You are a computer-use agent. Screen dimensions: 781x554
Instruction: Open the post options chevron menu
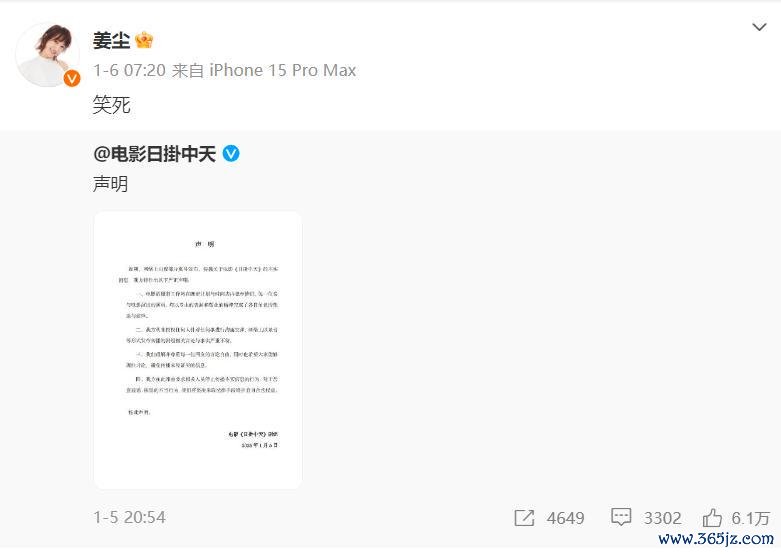759,27
